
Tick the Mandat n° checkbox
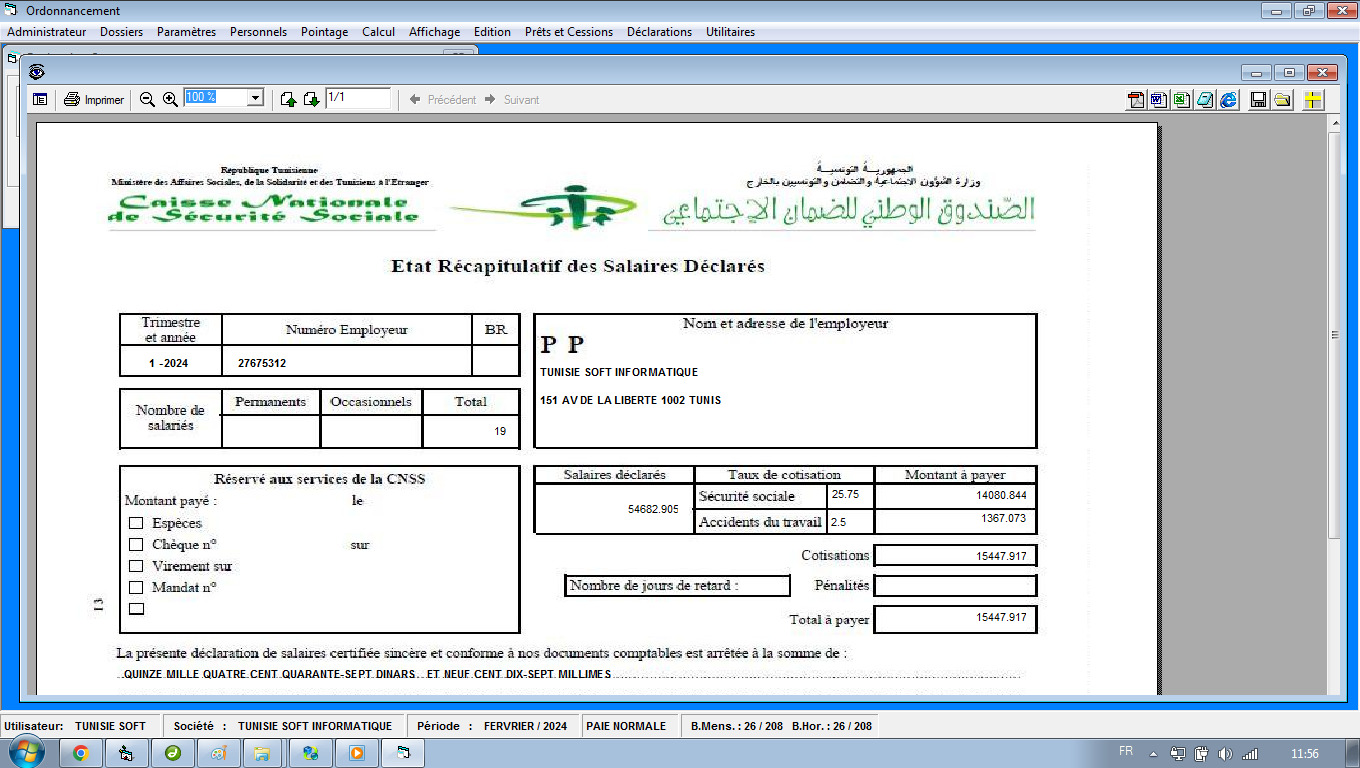(x=136, y=588)
